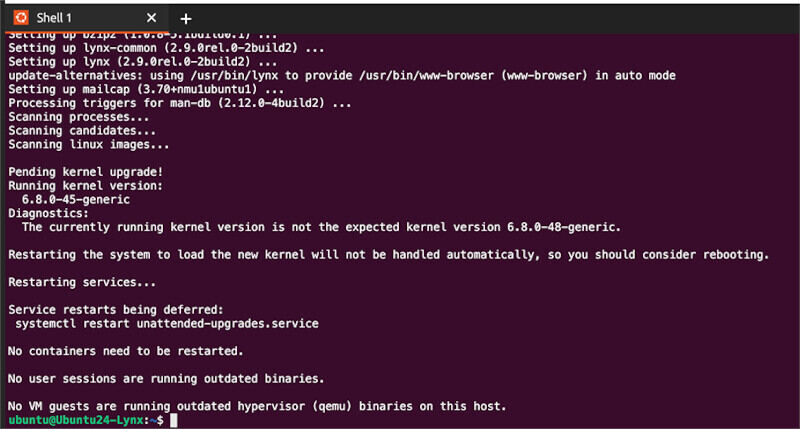Select the Shell 1 tab label
This screenshot has width=800, height=429.
[x=54, y=18]
